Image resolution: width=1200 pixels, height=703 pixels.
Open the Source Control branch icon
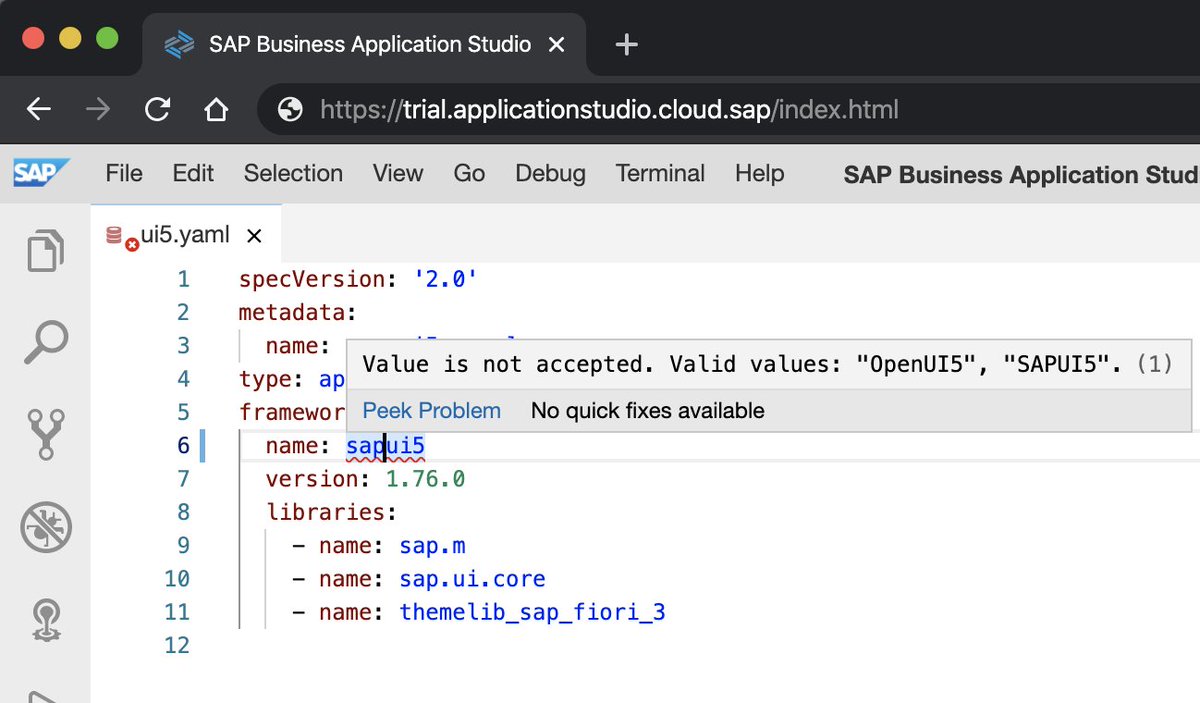45,433
